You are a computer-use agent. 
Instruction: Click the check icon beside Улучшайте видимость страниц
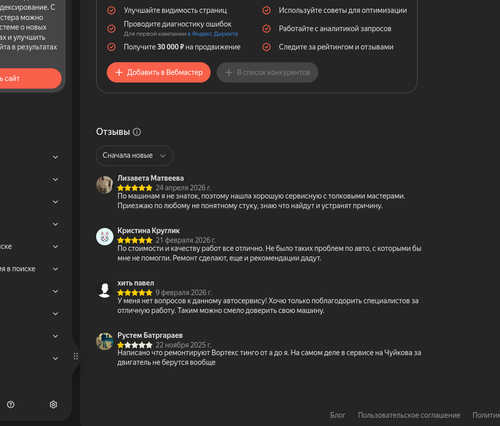click(x=111, y=10)
